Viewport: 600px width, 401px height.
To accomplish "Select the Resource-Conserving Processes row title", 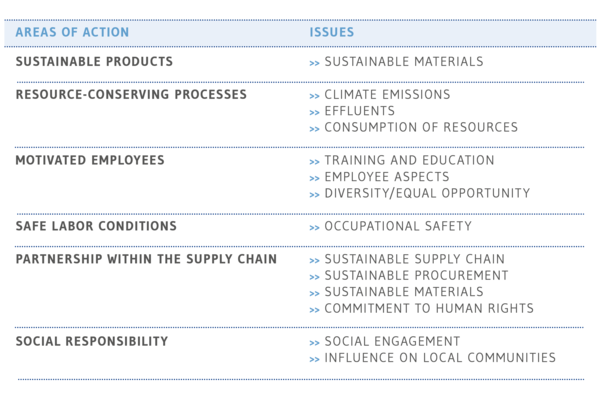I will [x=131, y=95].
